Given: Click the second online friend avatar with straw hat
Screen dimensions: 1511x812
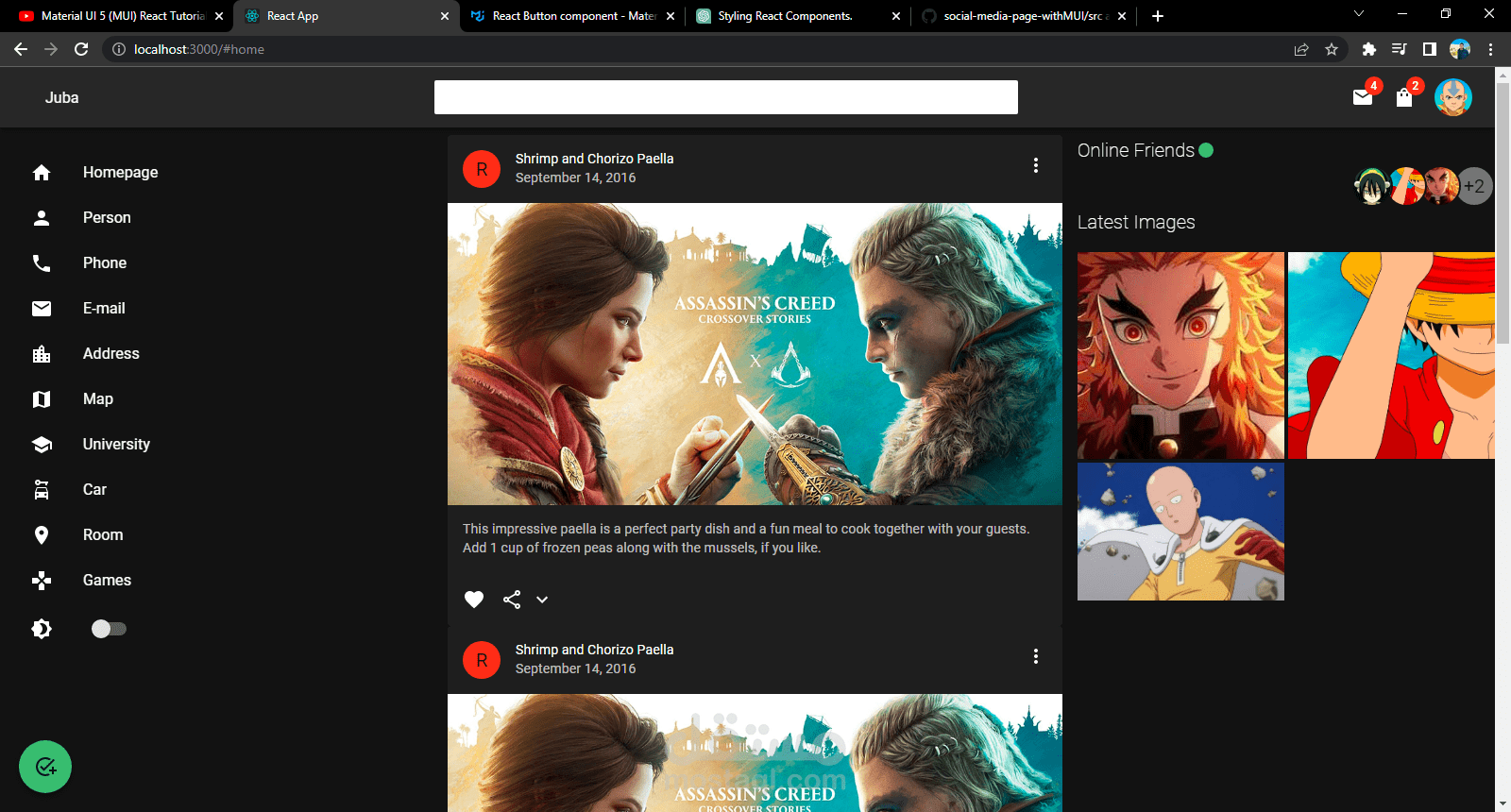Looking at the screenshot, I should pyautogui.click(x=1406, y=186).
